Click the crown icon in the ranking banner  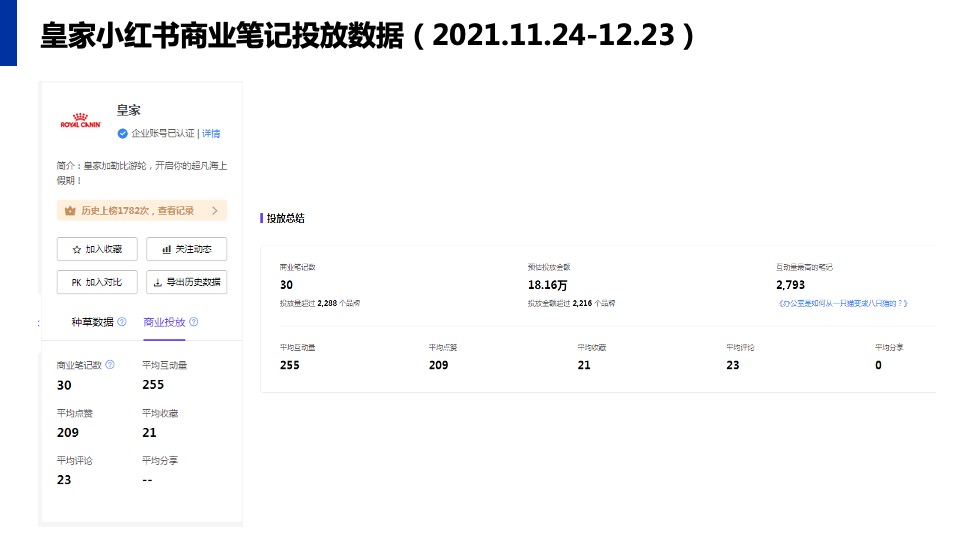click(70, 211)
